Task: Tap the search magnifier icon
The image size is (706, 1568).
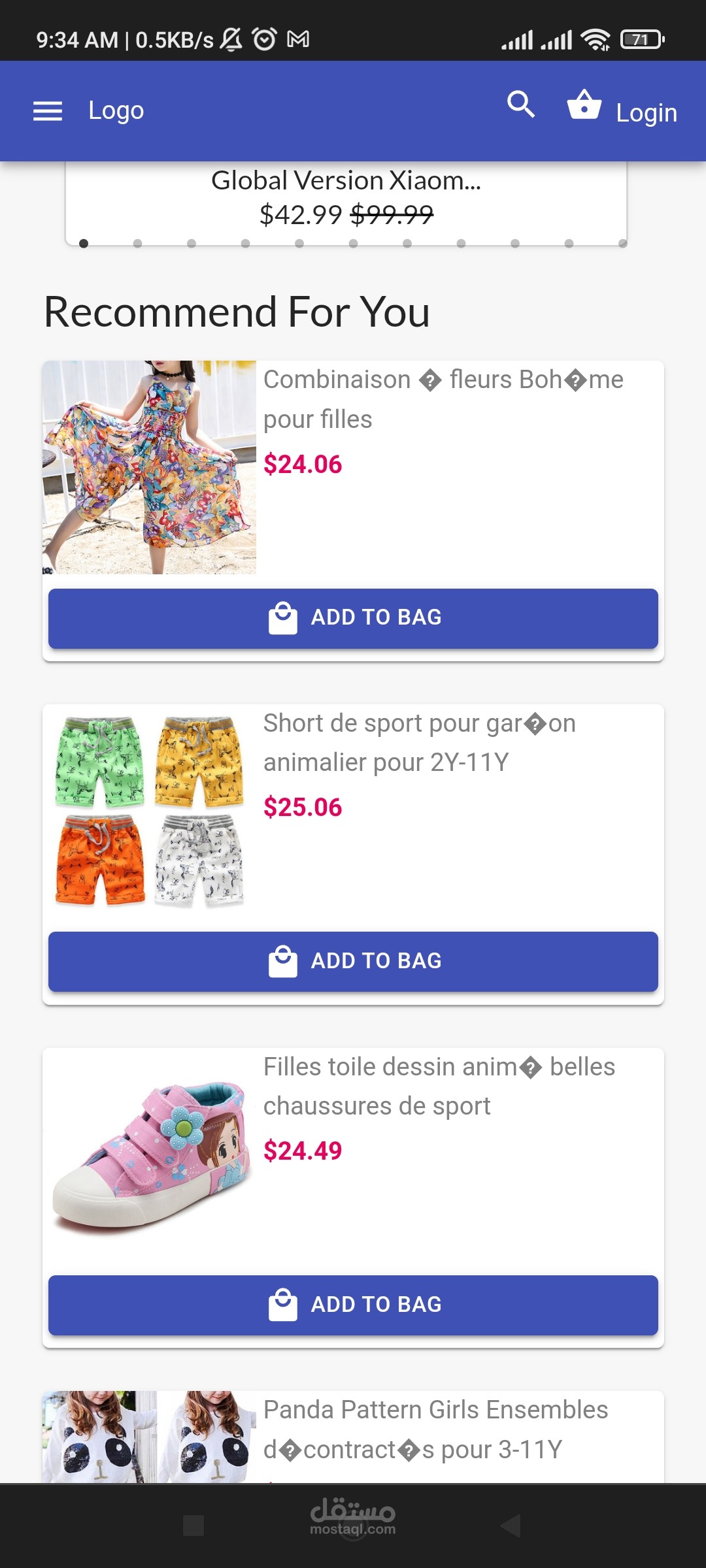Action: 521,105
